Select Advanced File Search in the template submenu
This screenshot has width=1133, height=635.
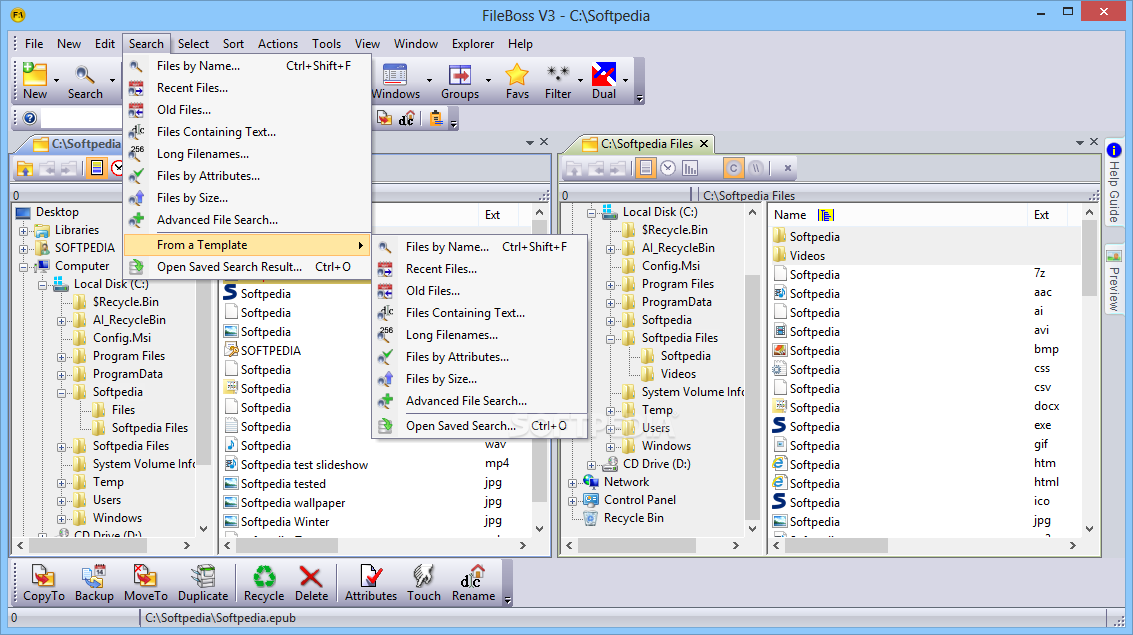tap(479, 400)
